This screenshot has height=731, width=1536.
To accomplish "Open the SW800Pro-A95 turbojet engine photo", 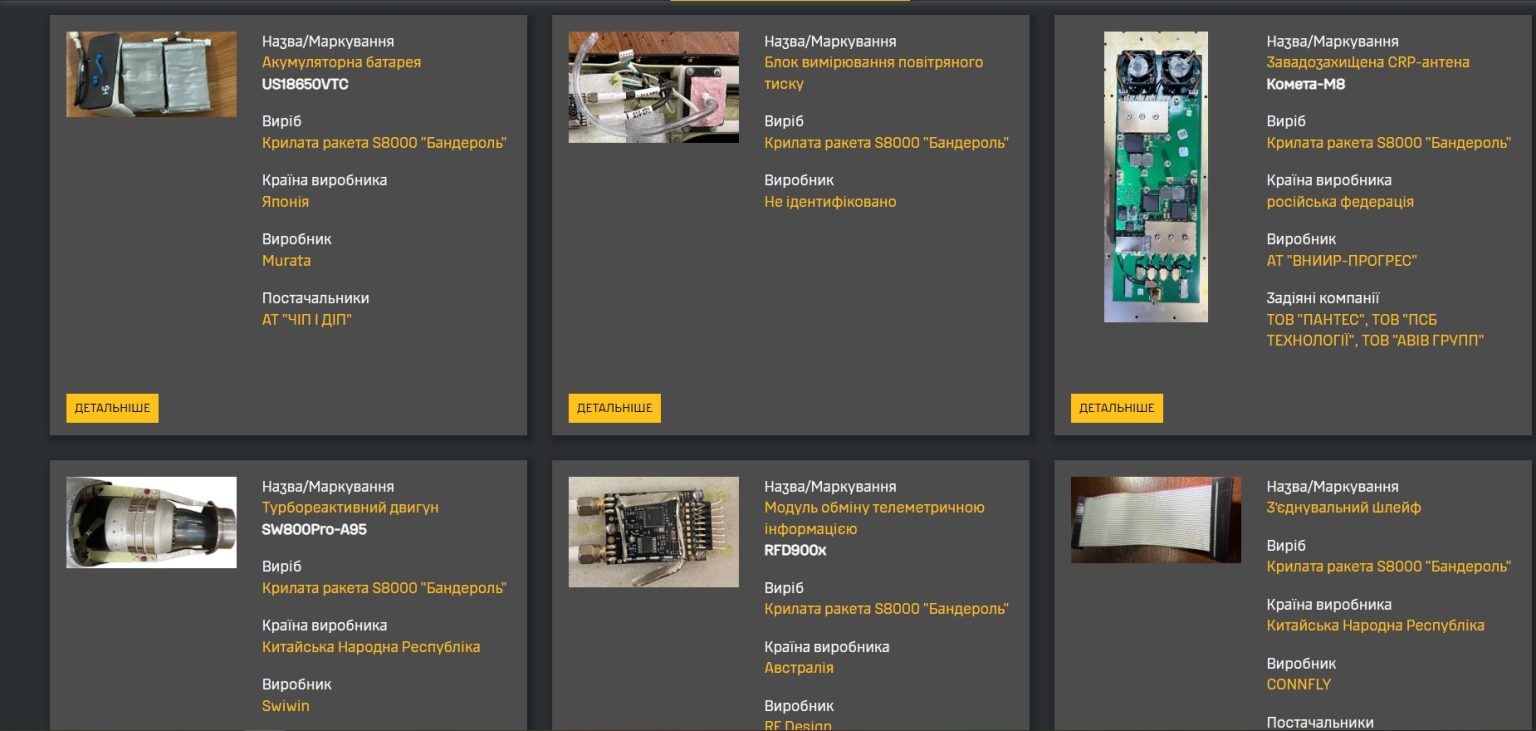I will 151,522.
